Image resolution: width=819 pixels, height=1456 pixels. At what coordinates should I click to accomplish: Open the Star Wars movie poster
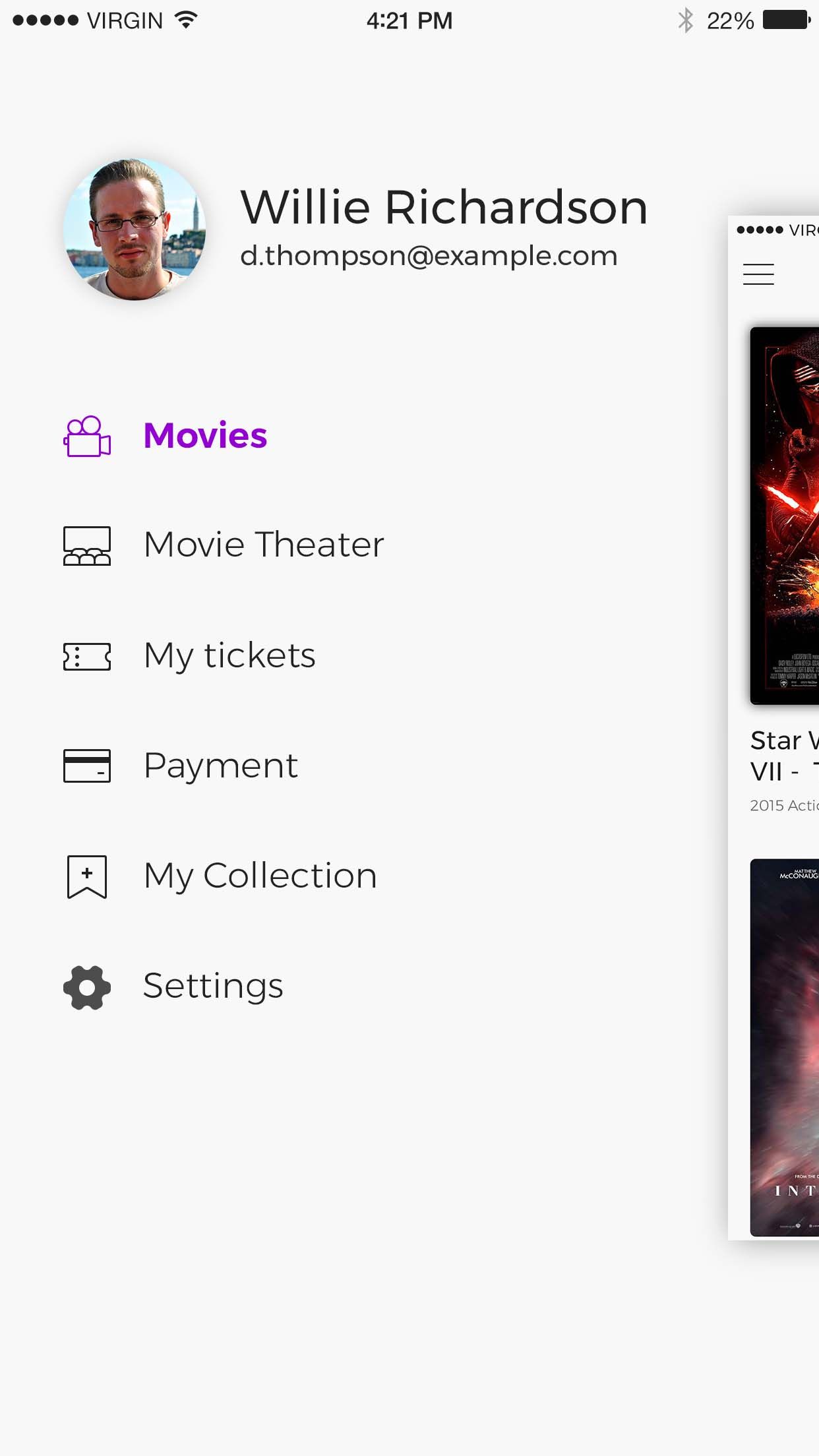click(x=785, y=516)
